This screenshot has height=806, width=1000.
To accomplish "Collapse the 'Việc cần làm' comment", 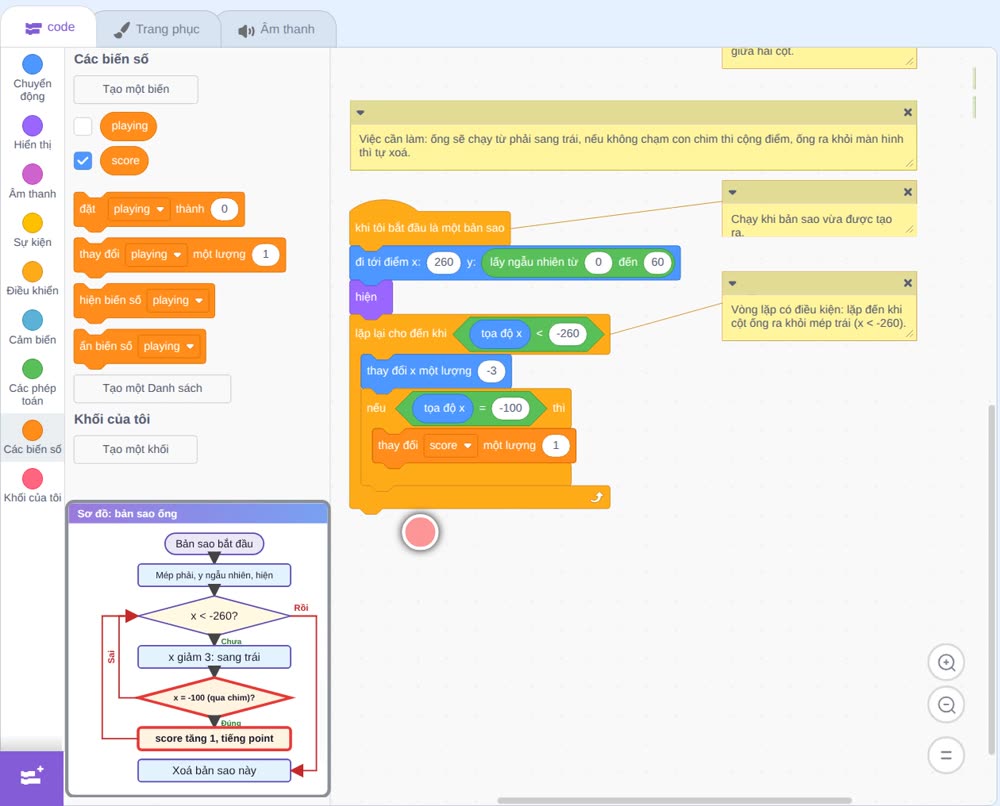I will (360, 112).
